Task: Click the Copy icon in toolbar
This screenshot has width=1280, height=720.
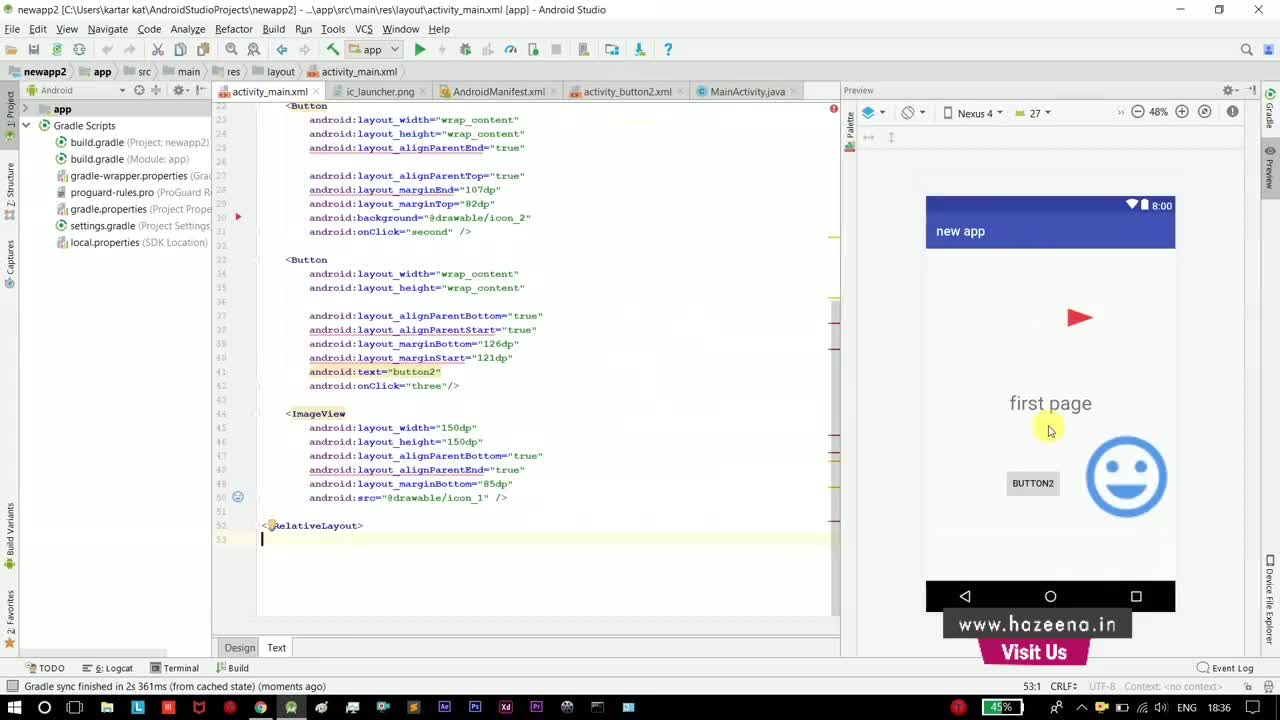Action: click(180, 49)
